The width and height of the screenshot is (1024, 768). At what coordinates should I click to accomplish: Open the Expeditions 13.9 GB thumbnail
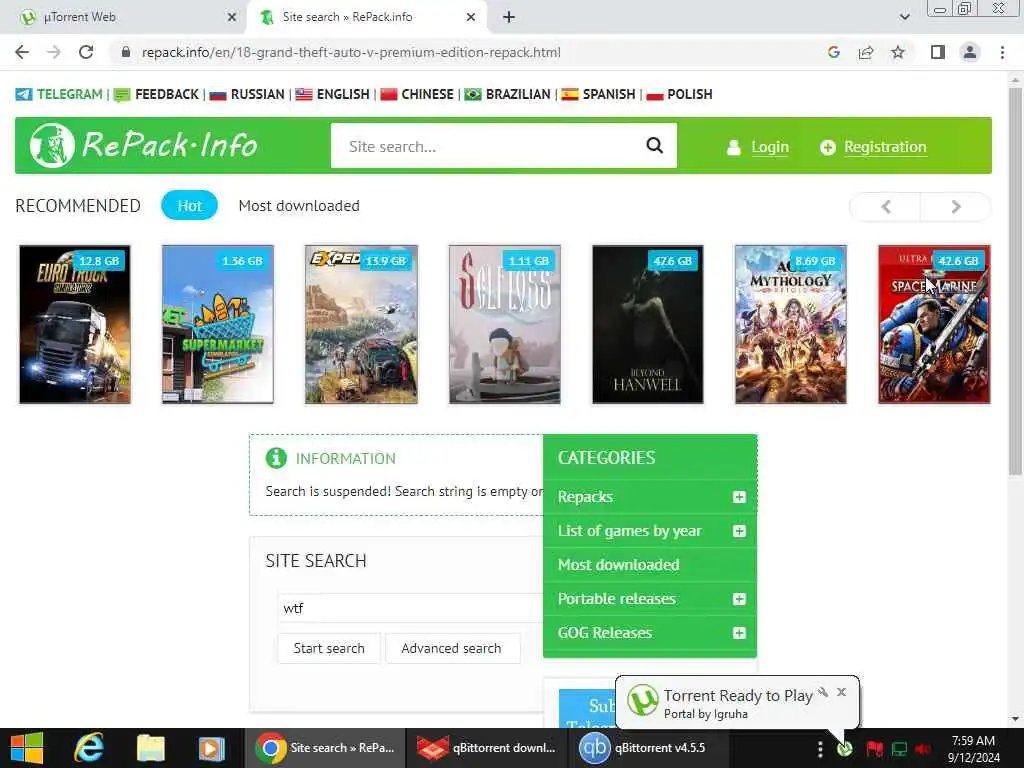[361, 325]
